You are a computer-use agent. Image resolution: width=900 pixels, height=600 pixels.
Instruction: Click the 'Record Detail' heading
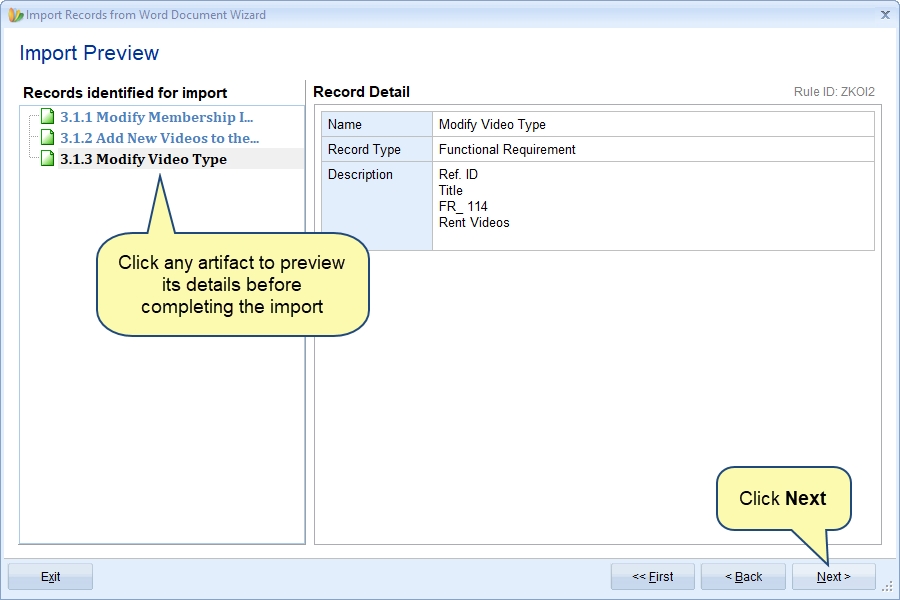pos(361,92)
